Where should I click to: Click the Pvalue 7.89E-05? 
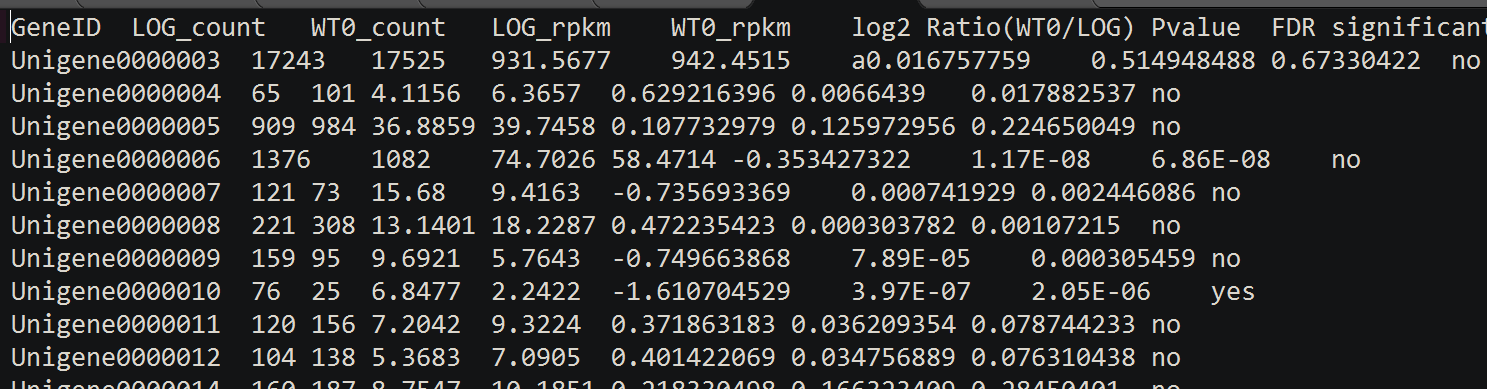pos(910,259)
